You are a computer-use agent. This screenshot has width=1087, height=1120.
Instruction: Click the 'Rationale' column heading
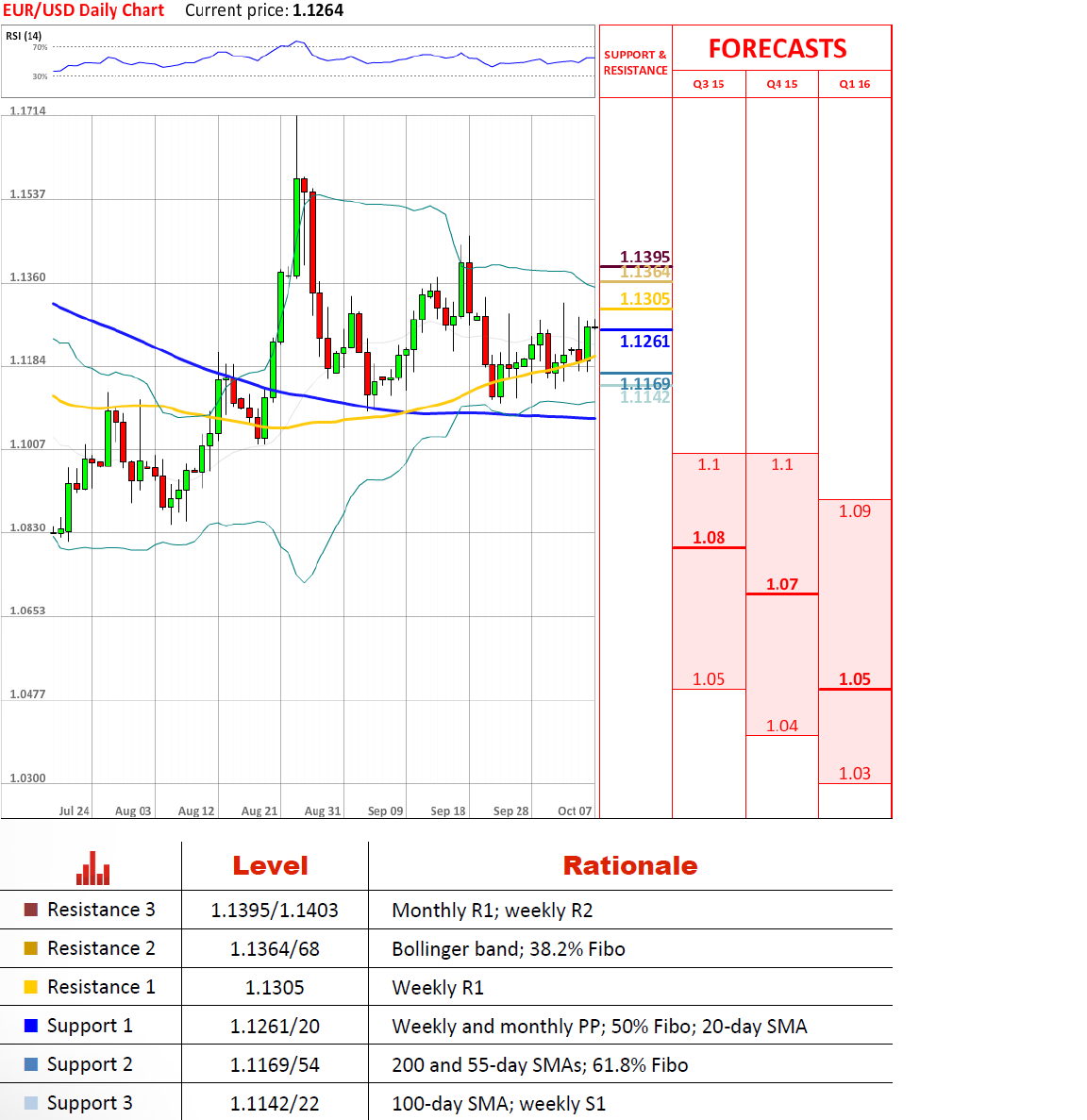(x=630, y=866)
